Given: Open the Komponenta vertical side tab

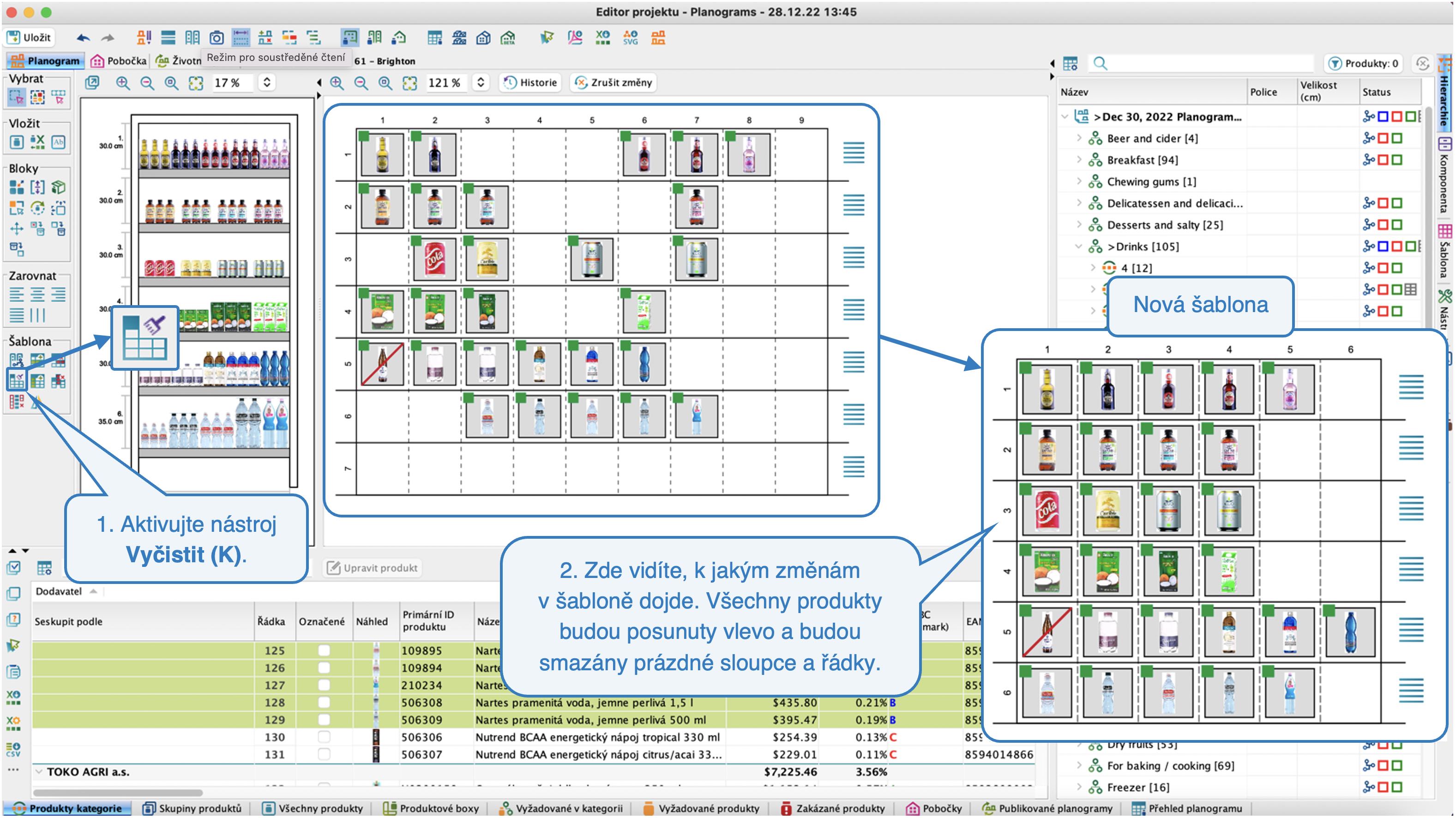Looking at the screenshot, I should [x=1444, y=176].
